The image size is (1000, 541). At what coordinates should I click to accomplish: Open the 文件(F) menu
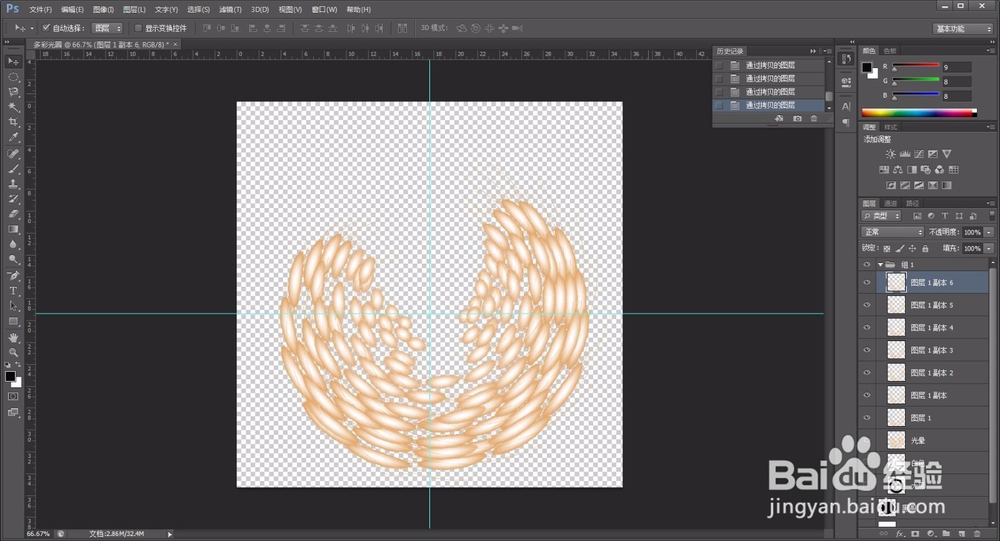click(40, 10)
